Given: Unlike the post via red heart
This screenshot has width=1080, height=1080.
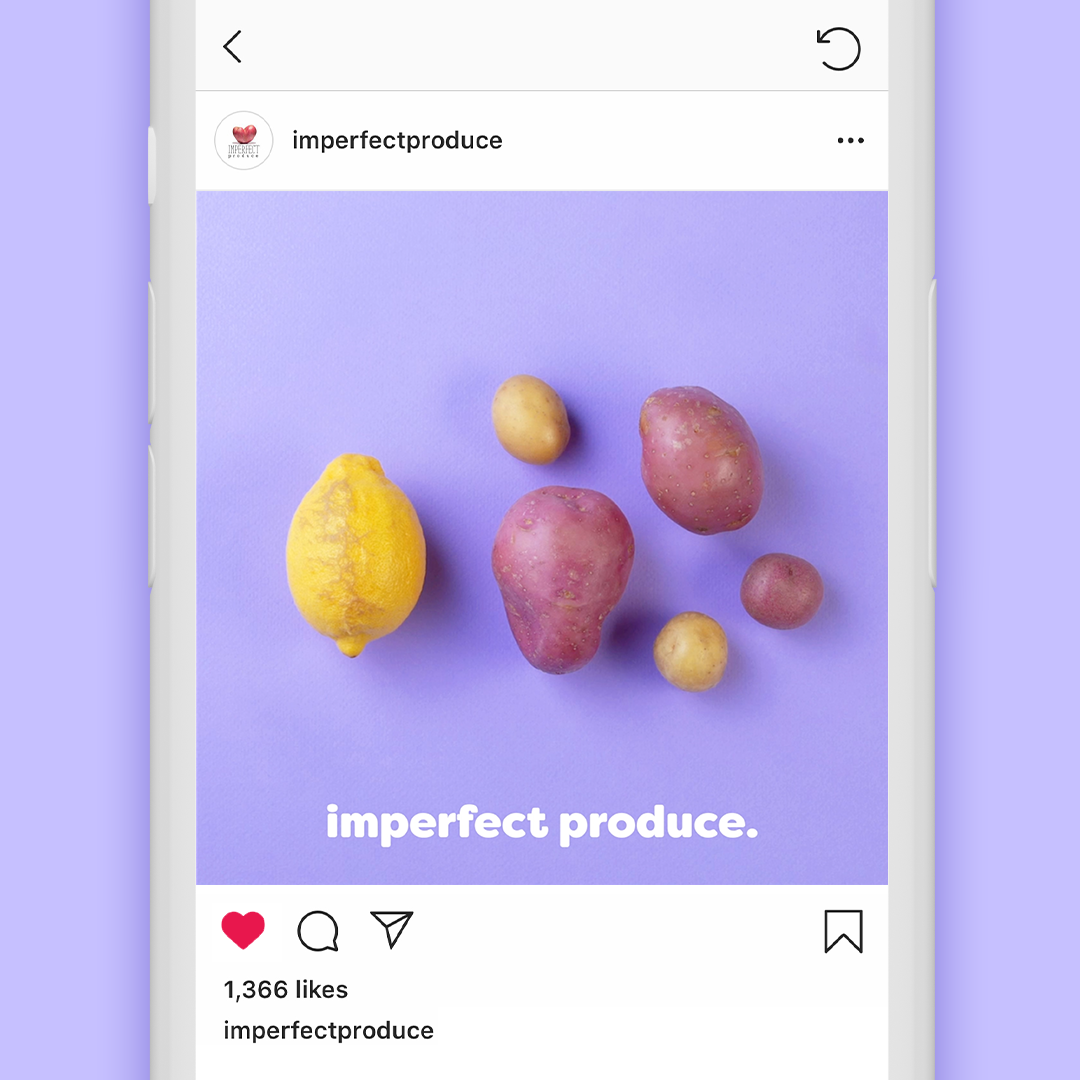Looking at the screenshot, I should pyautogui.click(x=243, y=930).
